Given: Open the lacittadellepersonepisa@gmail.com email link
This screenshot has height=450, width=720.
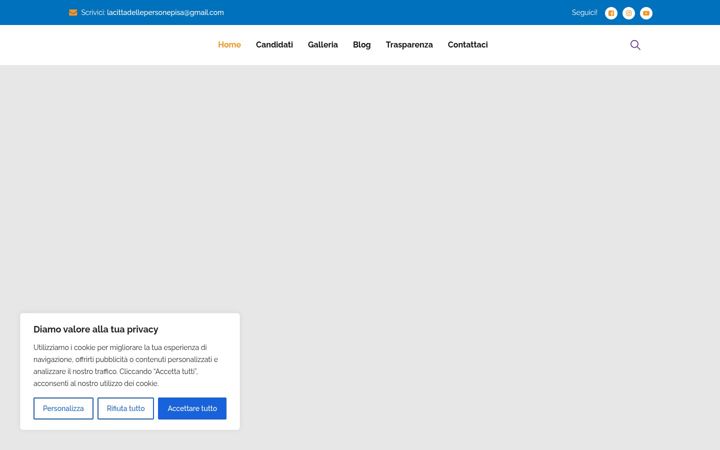Looking at the screenshot, I should (165, 12).
